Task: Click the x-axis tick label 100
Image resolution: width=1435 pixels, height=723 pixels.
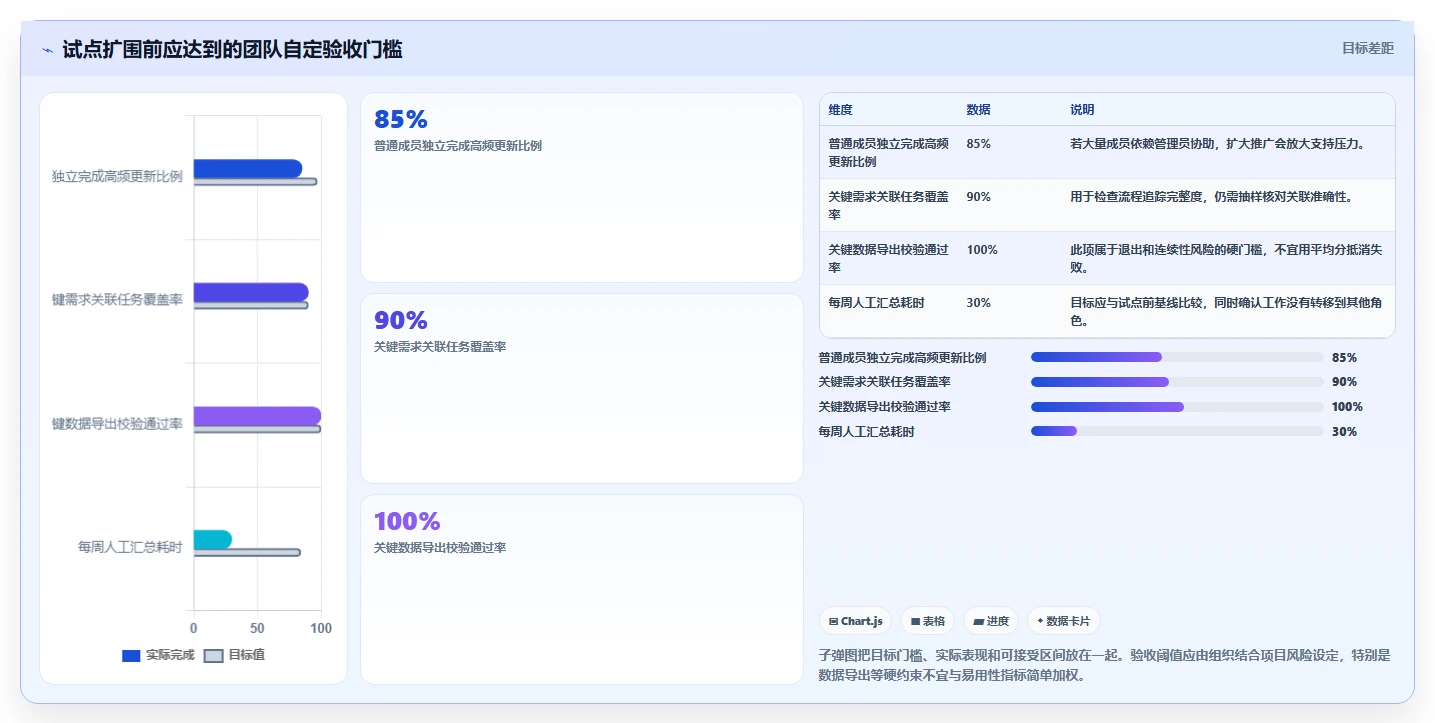Action: [321, 628]
